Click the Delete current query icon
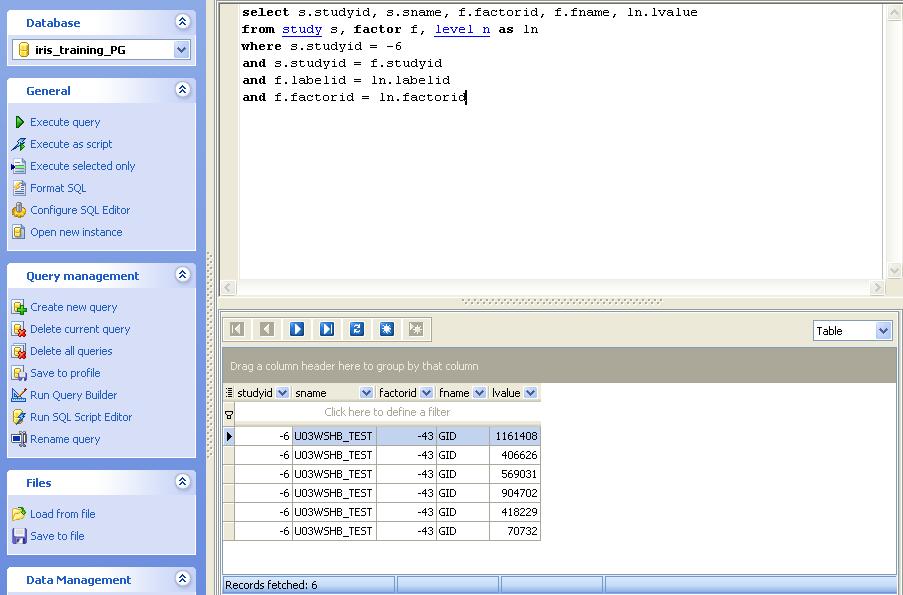This screenshot has height=595, width=903. tap(19, 329)
